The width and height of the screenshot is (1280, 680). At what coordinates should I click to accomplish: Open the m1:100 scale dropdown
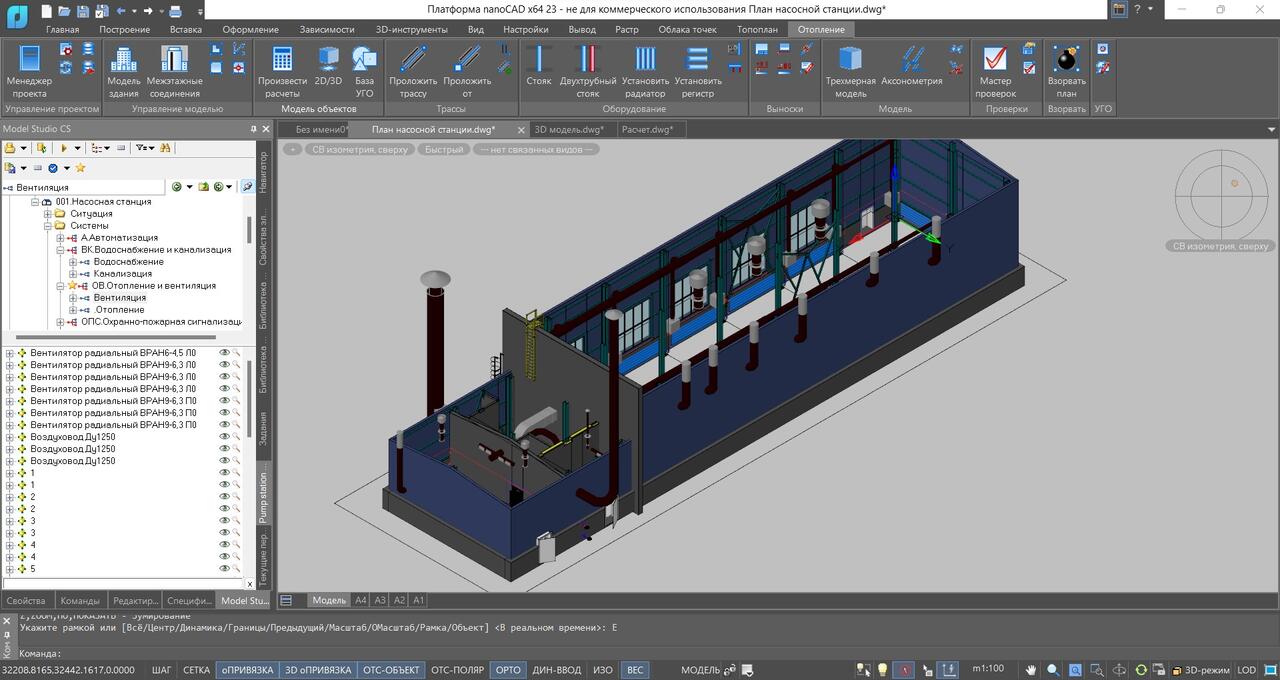click(x=988, y=670)
